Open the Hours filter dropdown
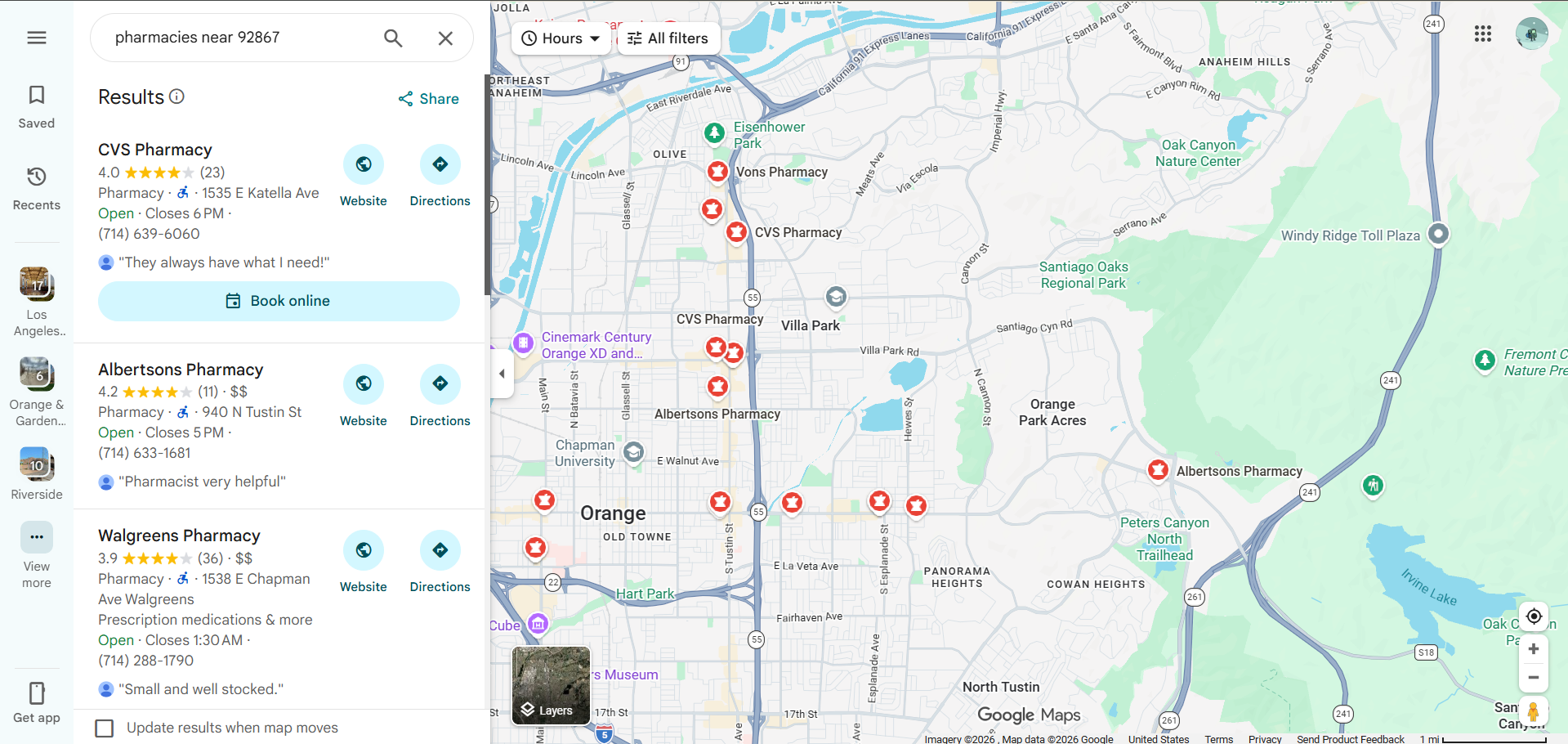Screen dimensions: 1568x744 click(x=561, y=38)
